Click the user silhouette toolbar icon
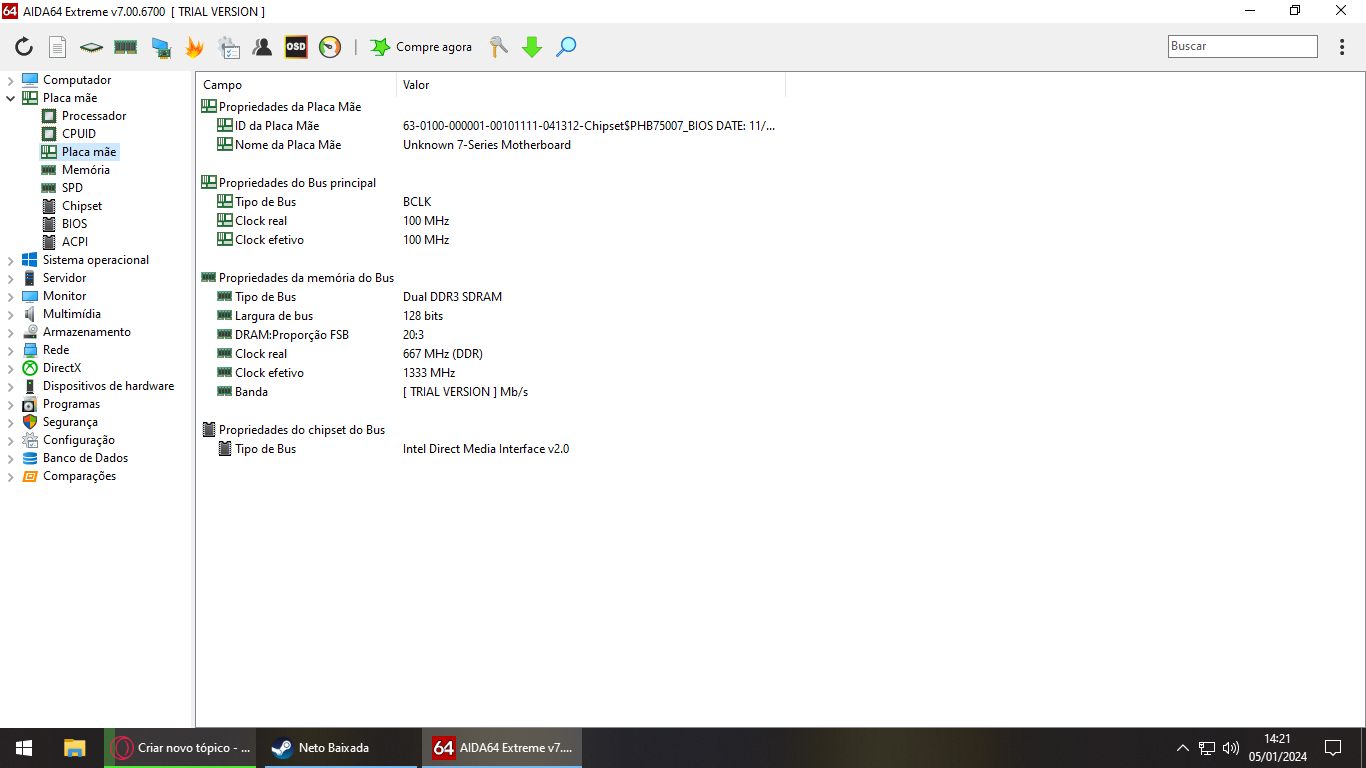The image size is (1366, 768). pyautogui.click(x=262, y=47)
